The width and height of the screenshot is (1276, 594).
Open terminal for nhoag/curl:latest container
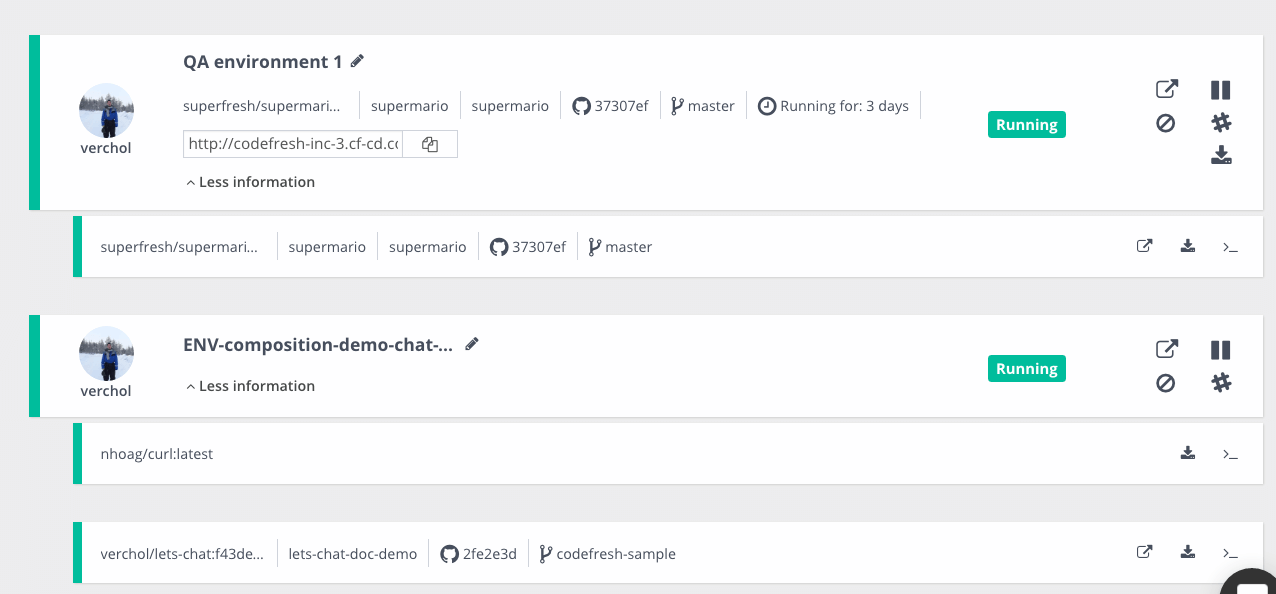point(1230,454)
